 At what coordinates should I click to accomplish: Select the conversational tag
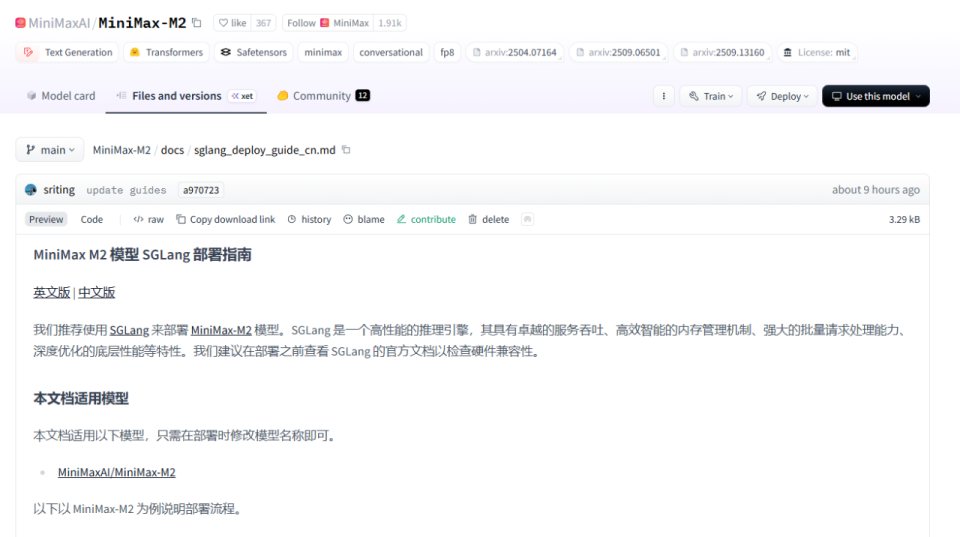[391, 52]
